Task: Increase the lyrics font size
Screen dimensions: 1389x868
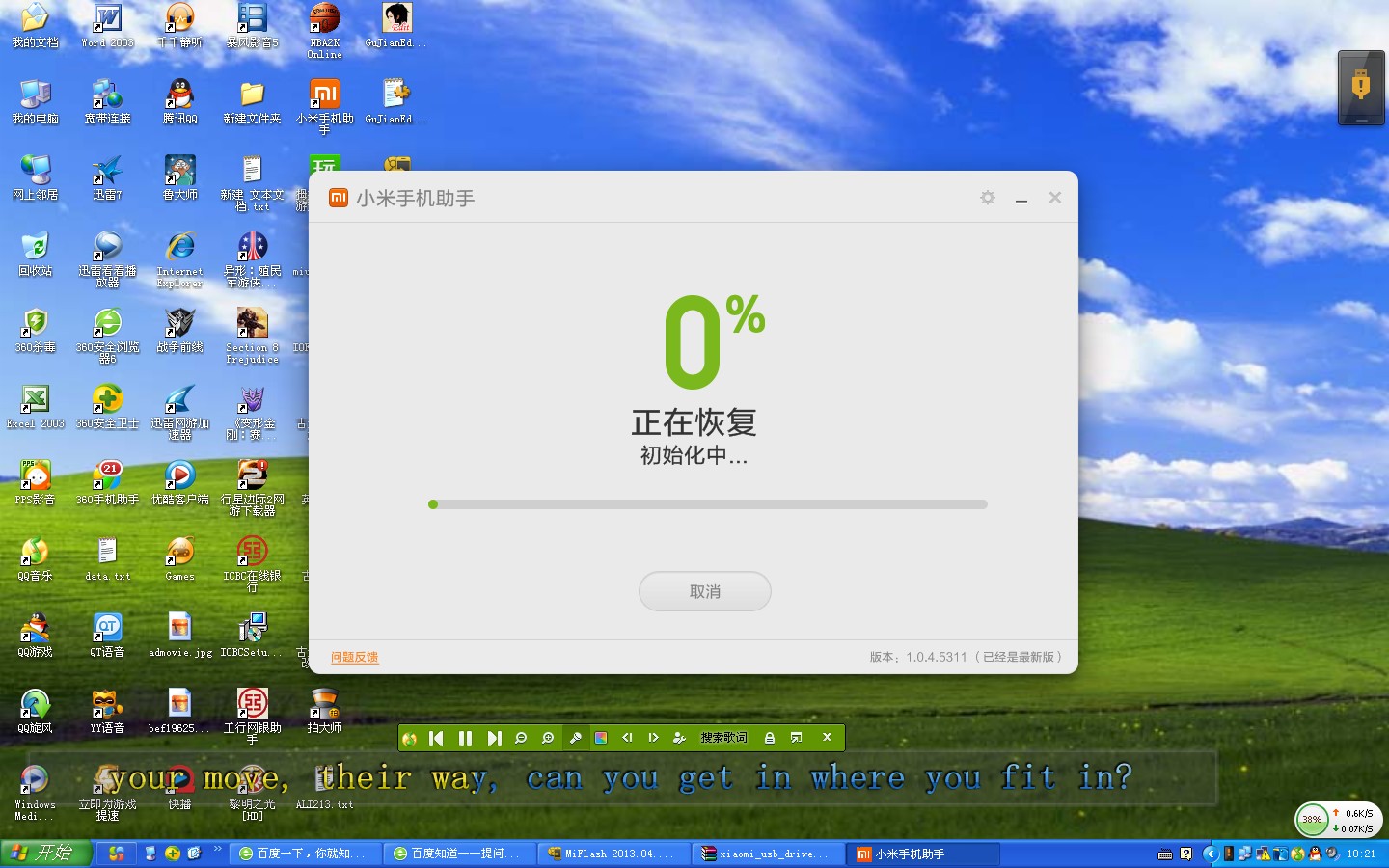Action: pos(548,738)
